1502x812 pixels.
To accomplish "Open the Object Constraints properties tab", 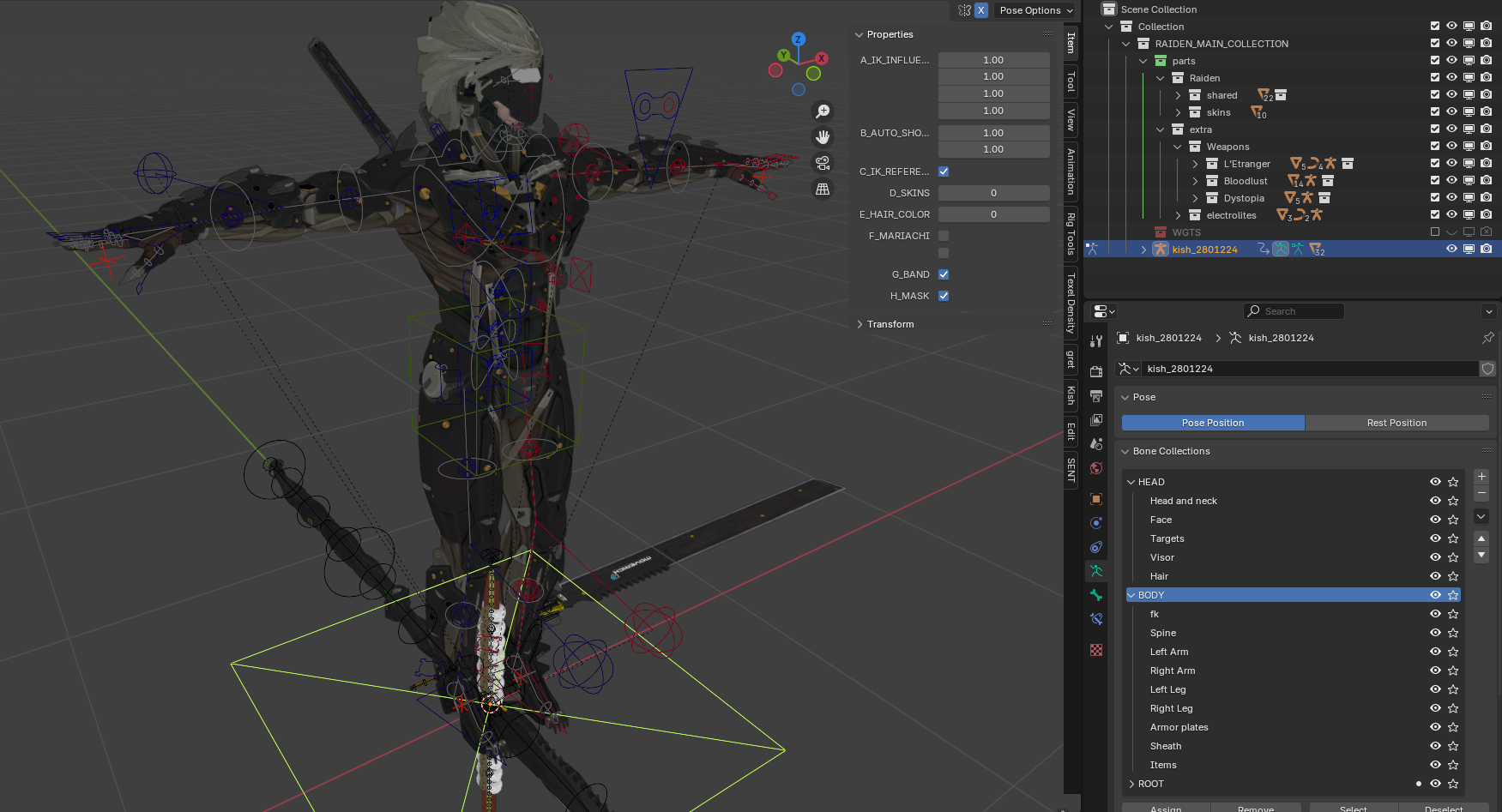I will [x=1096, y=547].
